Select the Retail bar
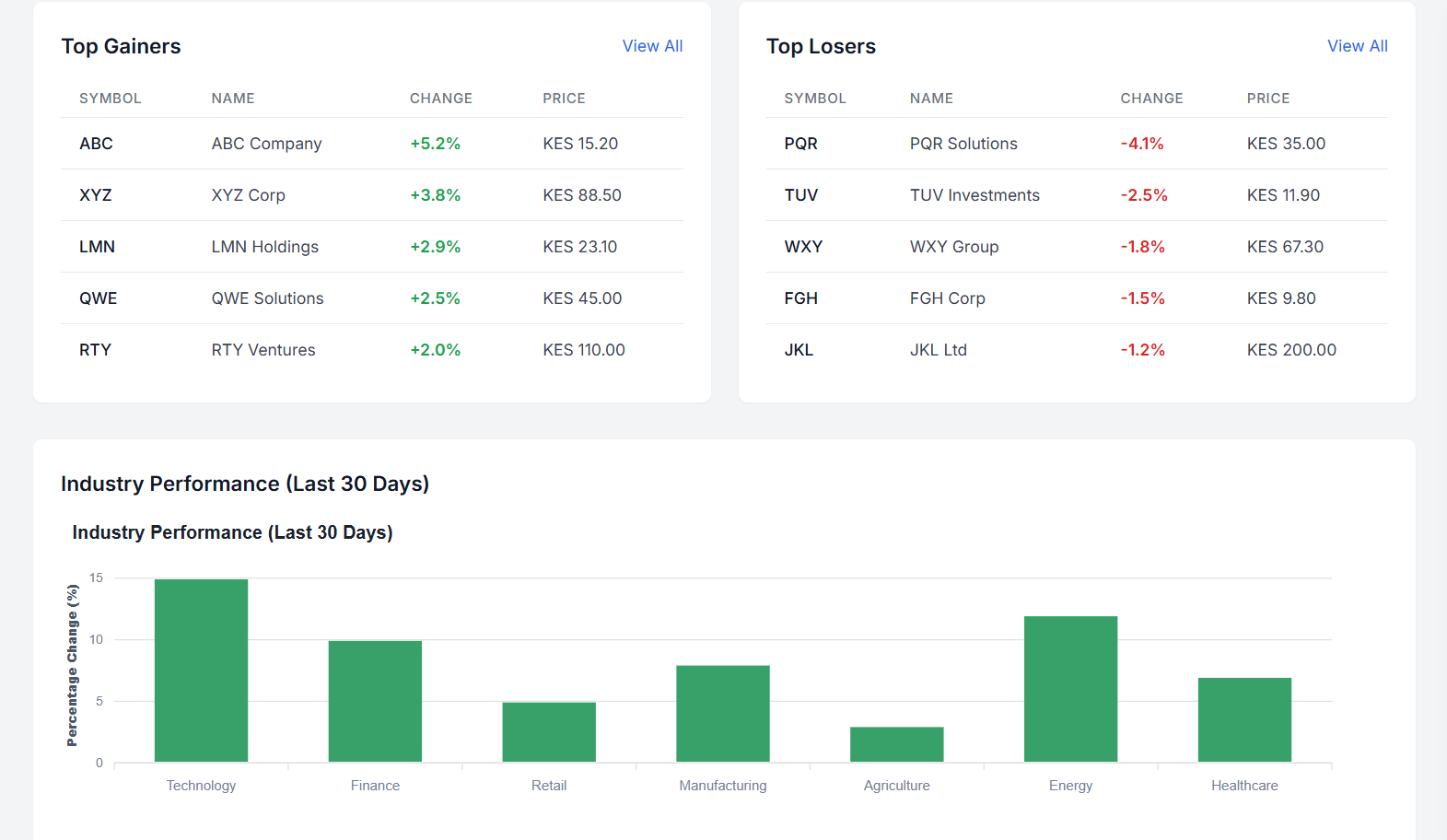This screenshot has height=840, width=1447. coord(549,732)
